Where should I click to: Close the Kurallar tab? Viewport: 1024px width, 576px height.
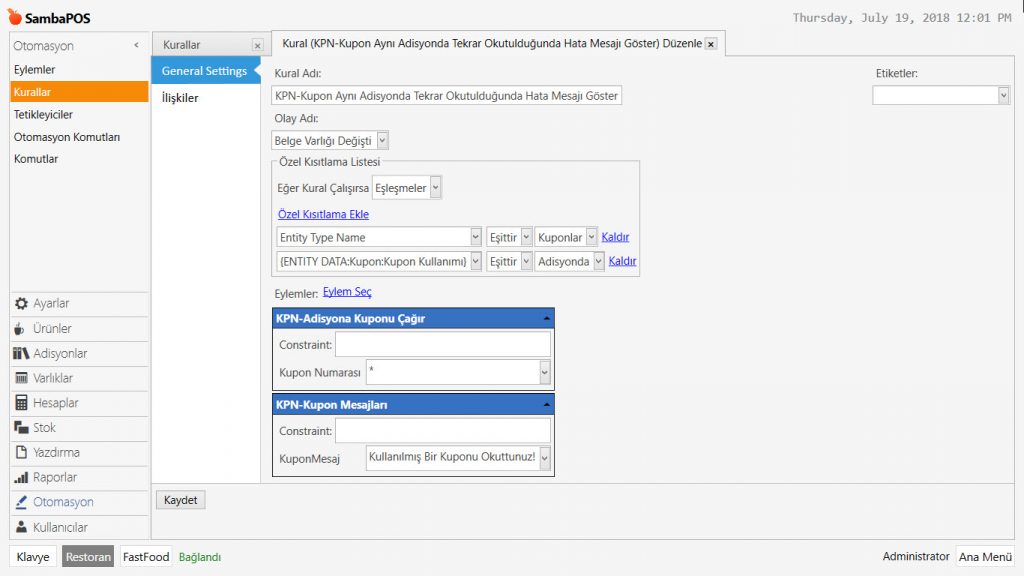257,45
